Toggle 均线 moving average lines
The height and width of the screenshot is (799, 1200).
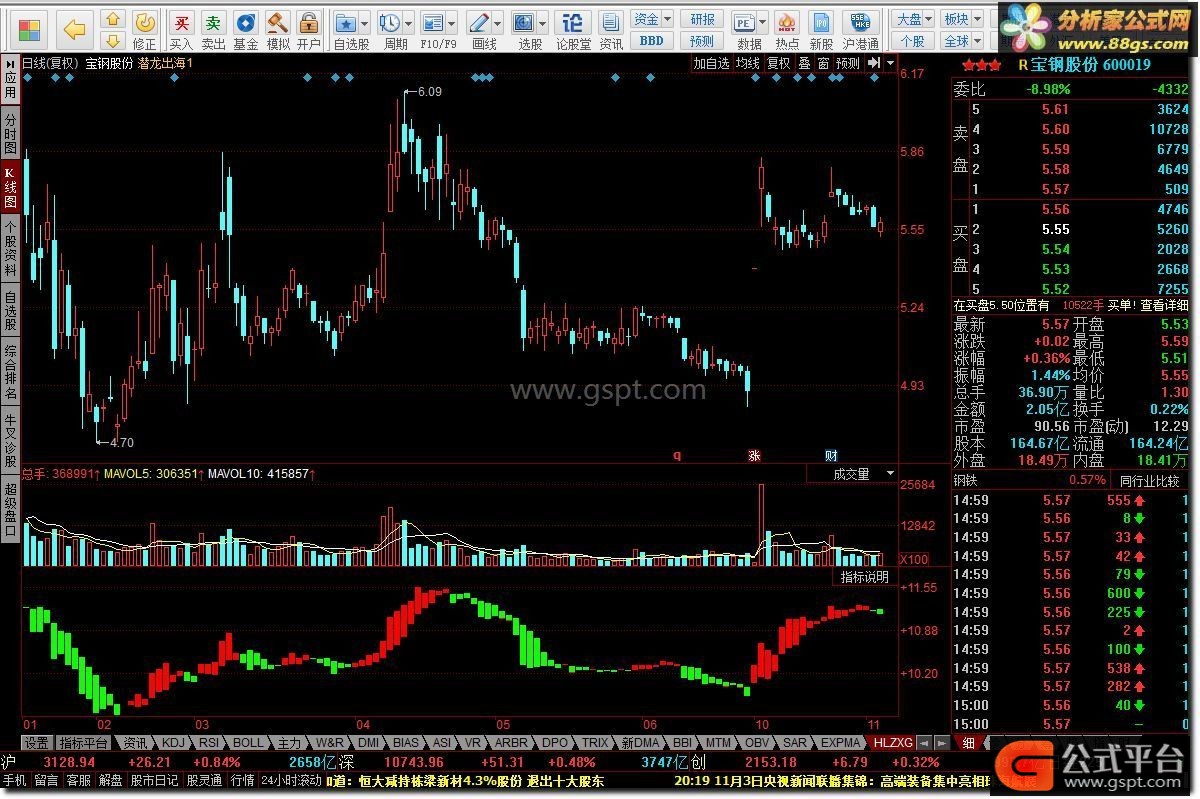[747, 63]
